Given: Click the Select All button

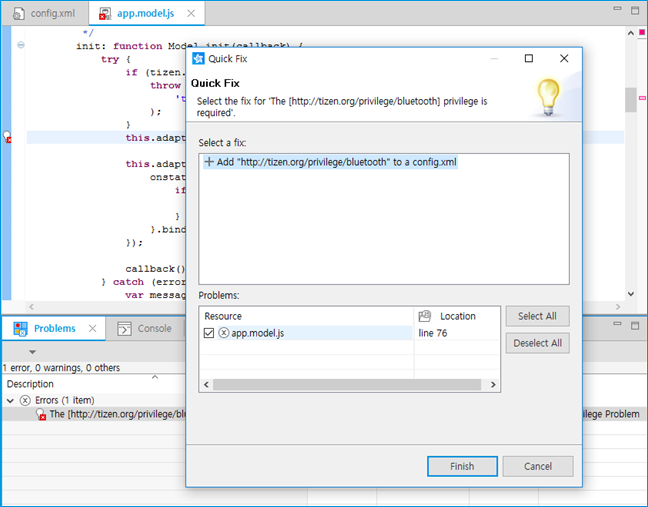Looking at the screenshot, I should [537, 316].
